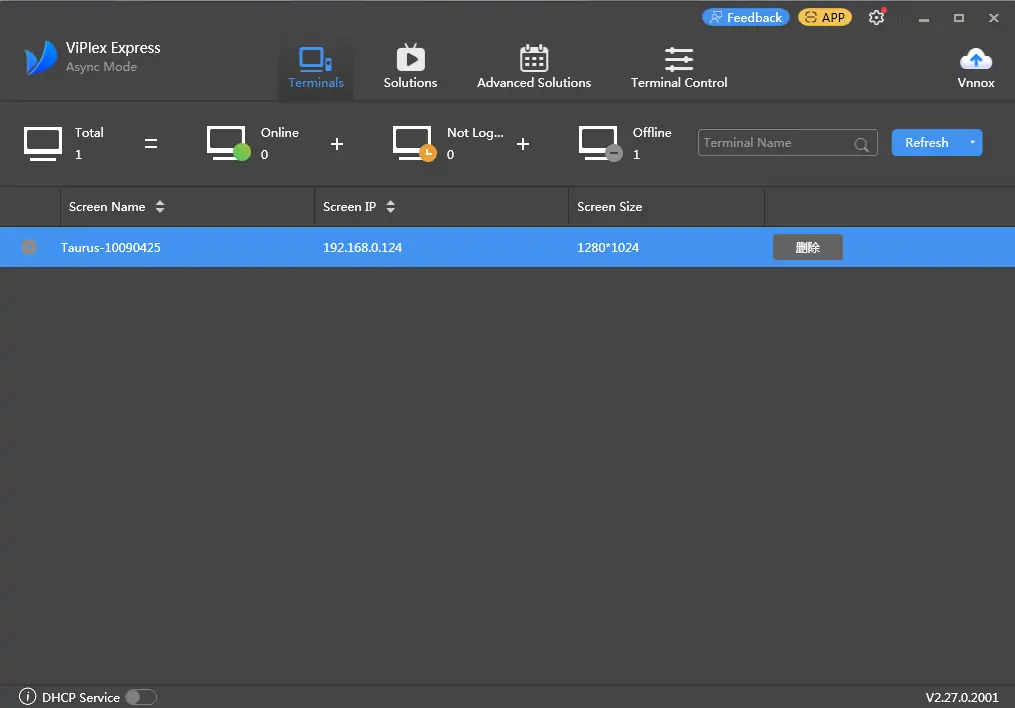
Task: Switch to the Solutions tab
Action: pos(410,67)
